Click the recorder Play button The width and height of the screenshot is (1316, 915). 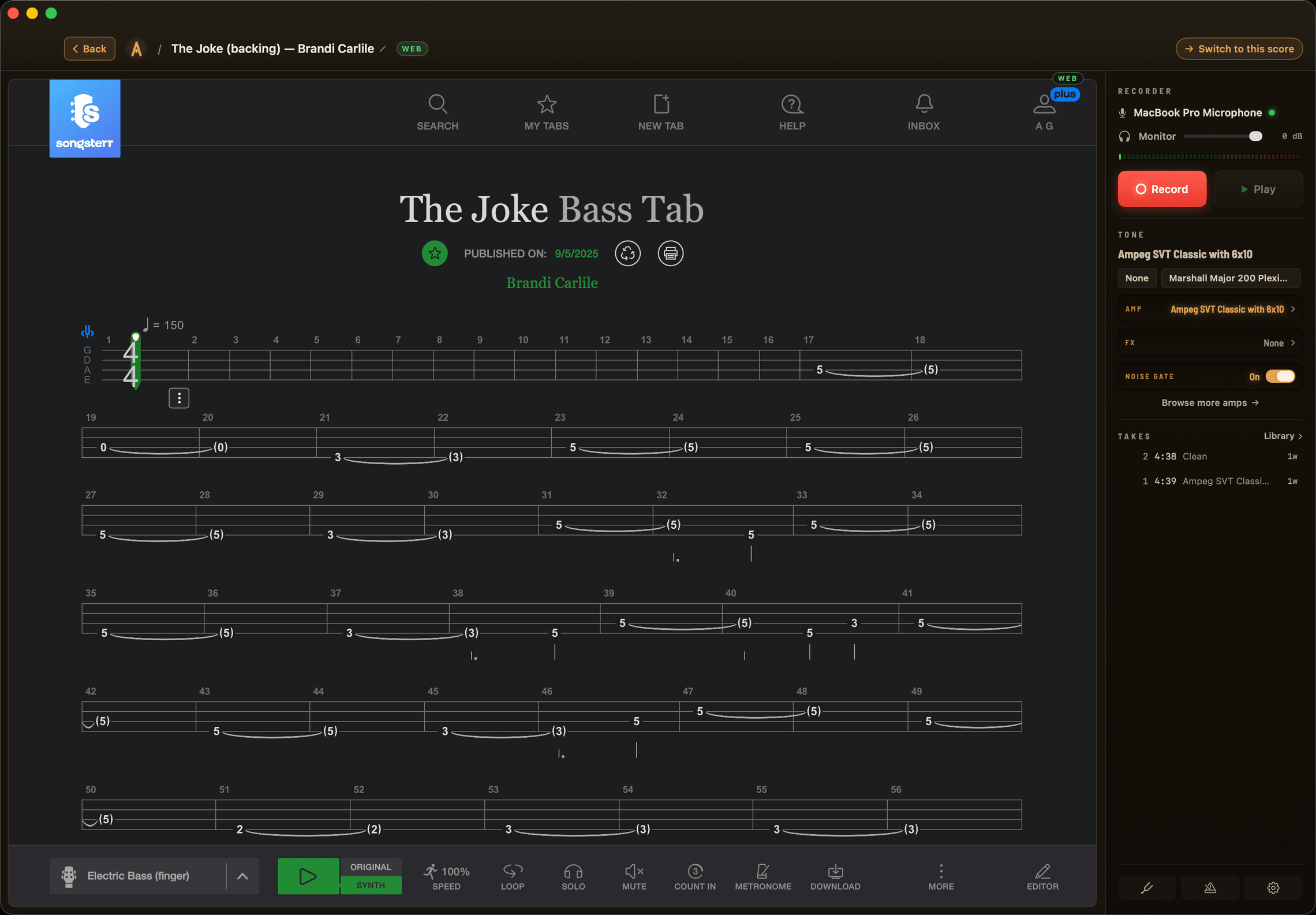point(1258,189)
